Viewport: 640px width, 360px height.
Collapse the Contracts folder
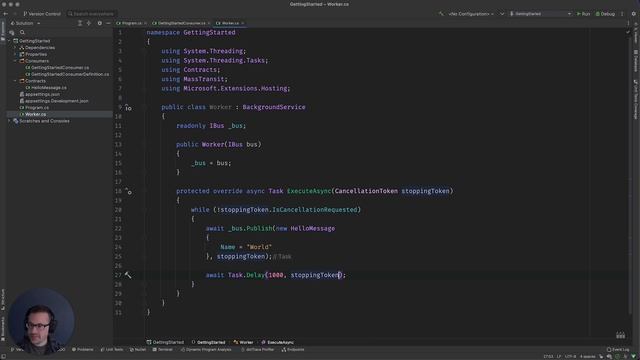[16, 81]
